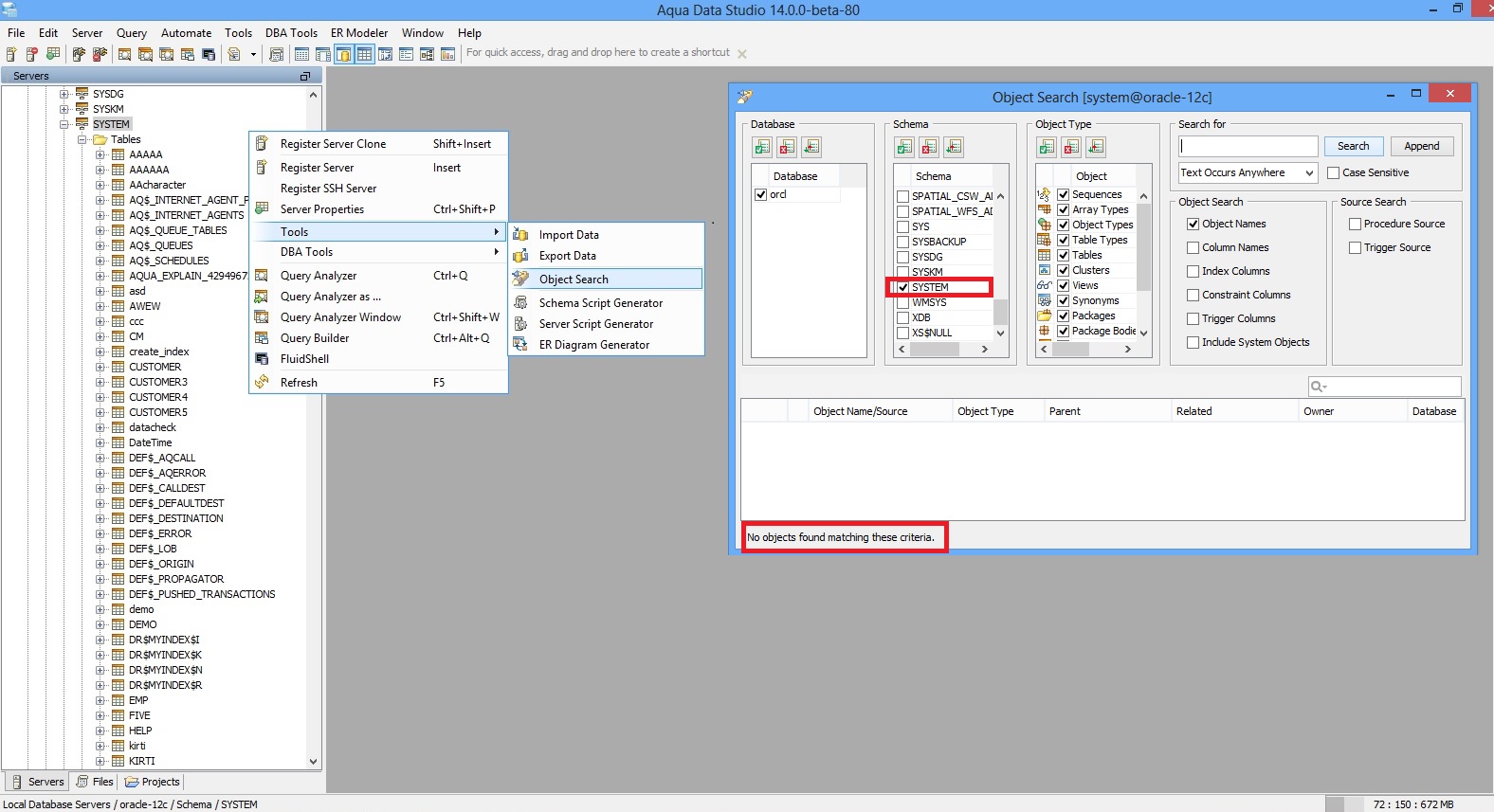Select Schema Script Generator in submenu
This screenshot has height=812, width=1494.
coord(607,303)
